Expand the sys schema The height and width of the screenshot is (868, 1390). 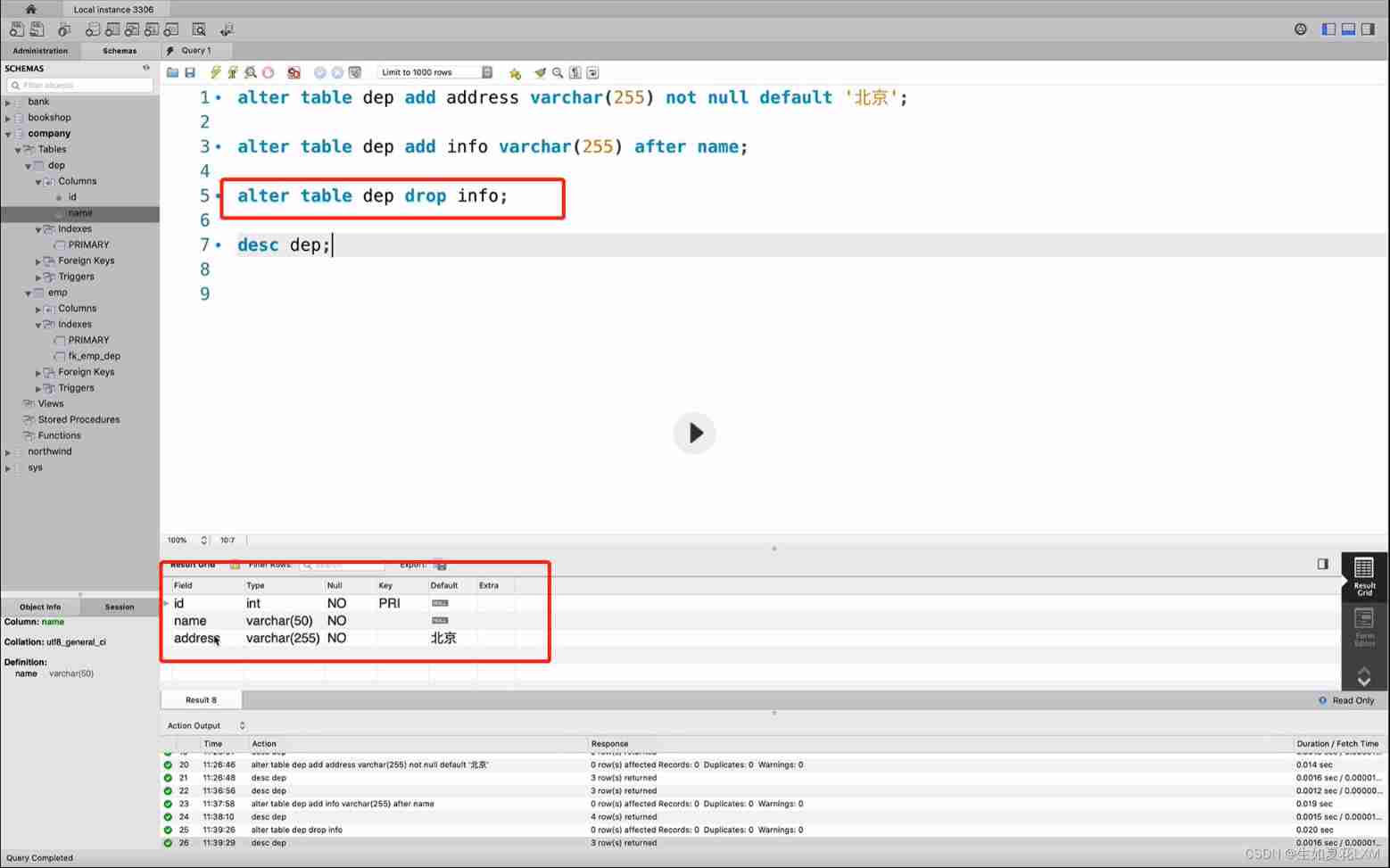coord(8,468)
